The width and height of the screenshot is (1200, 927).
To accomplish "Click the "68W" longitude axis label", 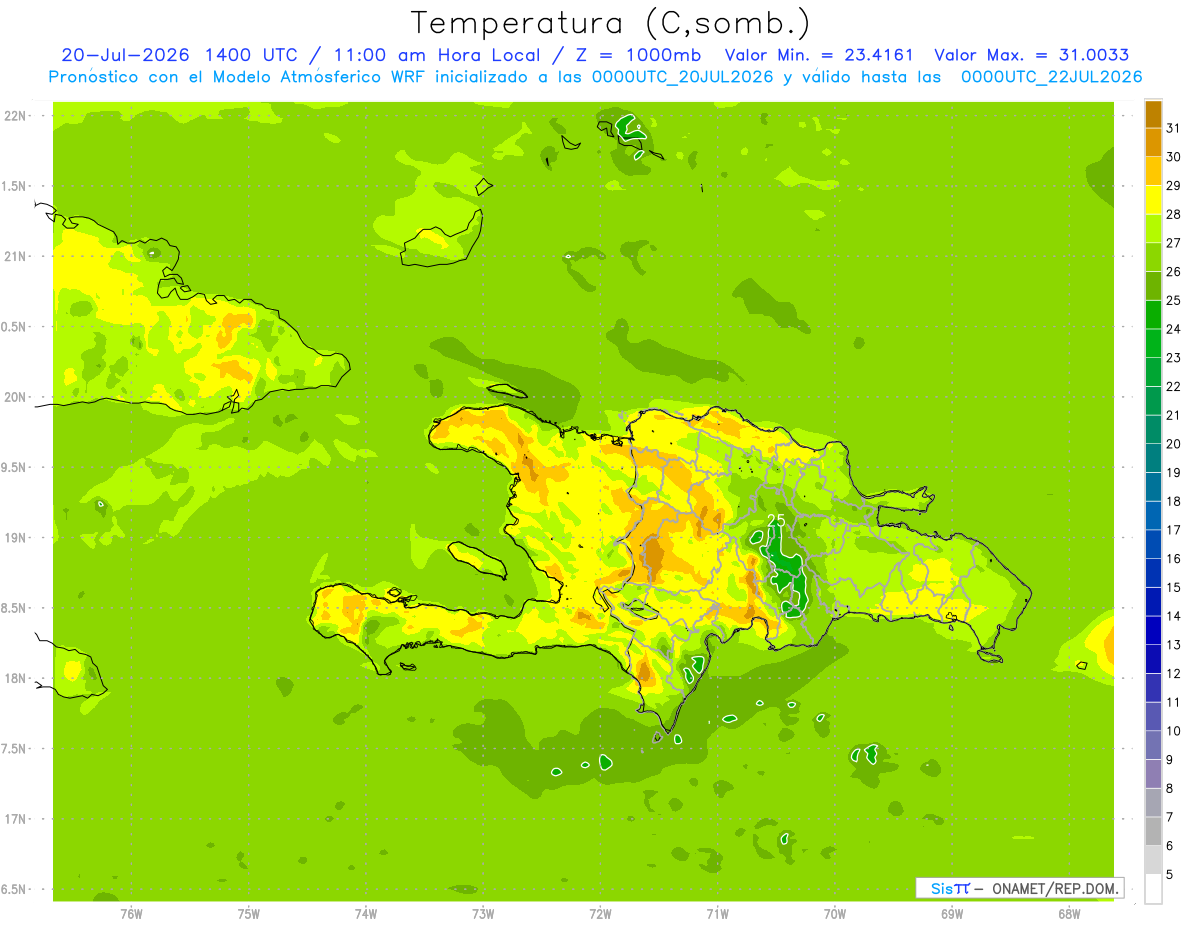I will click(1069, 913).
